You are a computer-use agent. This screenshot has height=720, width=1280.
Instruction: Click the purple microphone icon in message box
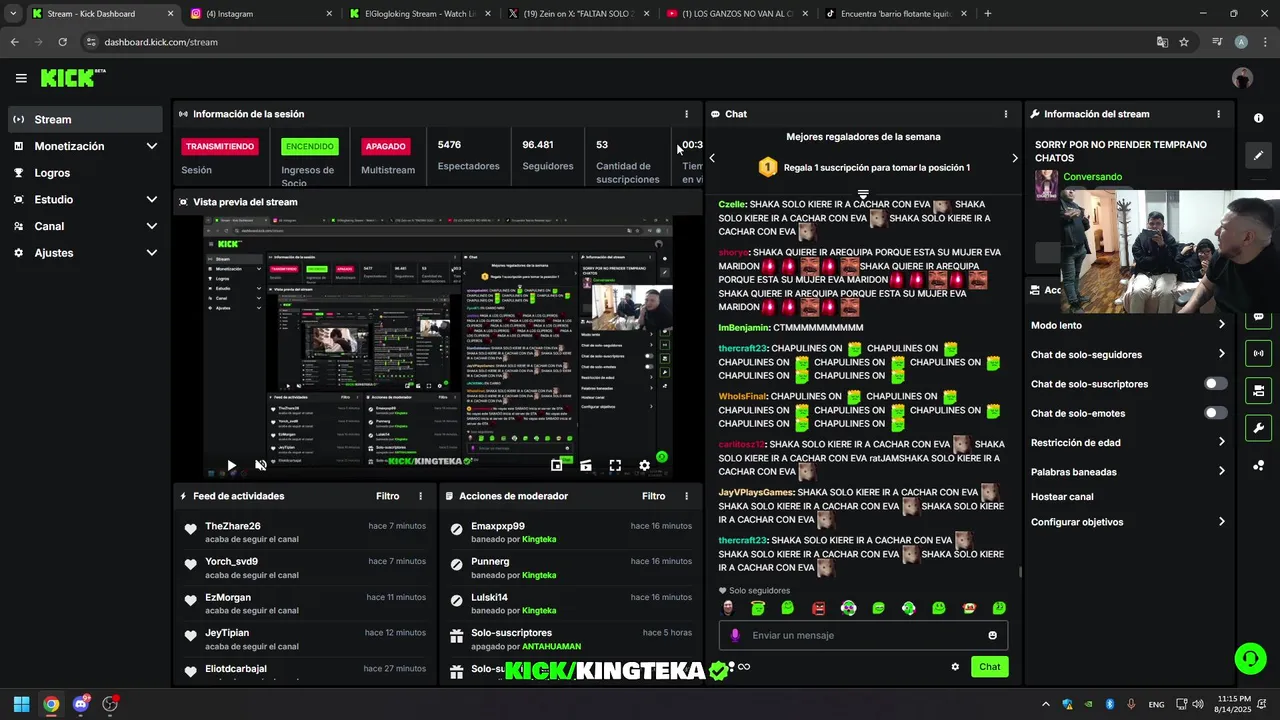pos(735,635)
